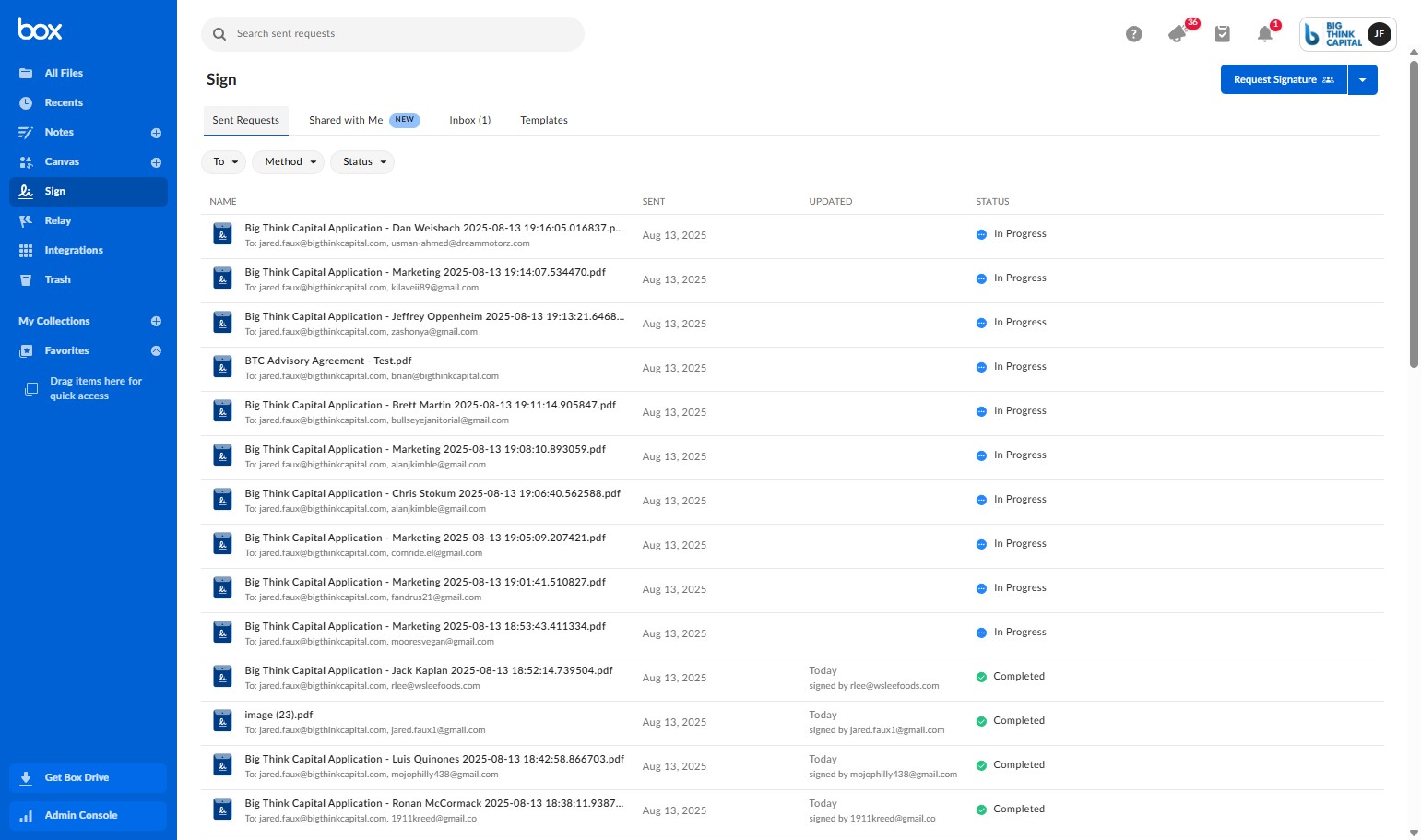Image resolution: width=1421 pixels, height=840 pixels.
Task: Click Completed status of image (23).pdf
Action: [x=1011, y=721]
